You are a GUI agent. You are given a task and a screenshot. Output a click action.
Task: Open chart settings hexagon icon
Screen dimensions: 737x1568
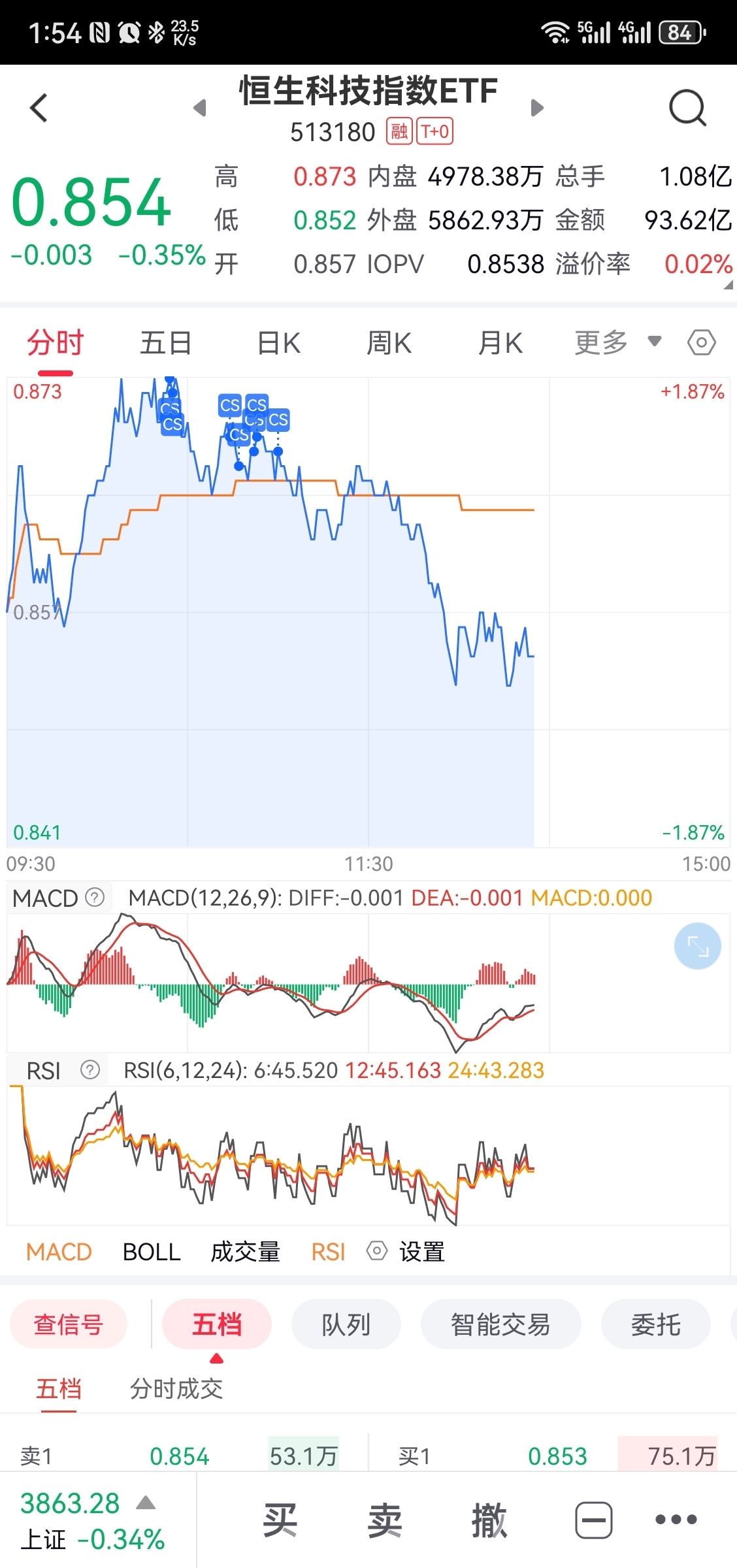[x=701, y=342]
